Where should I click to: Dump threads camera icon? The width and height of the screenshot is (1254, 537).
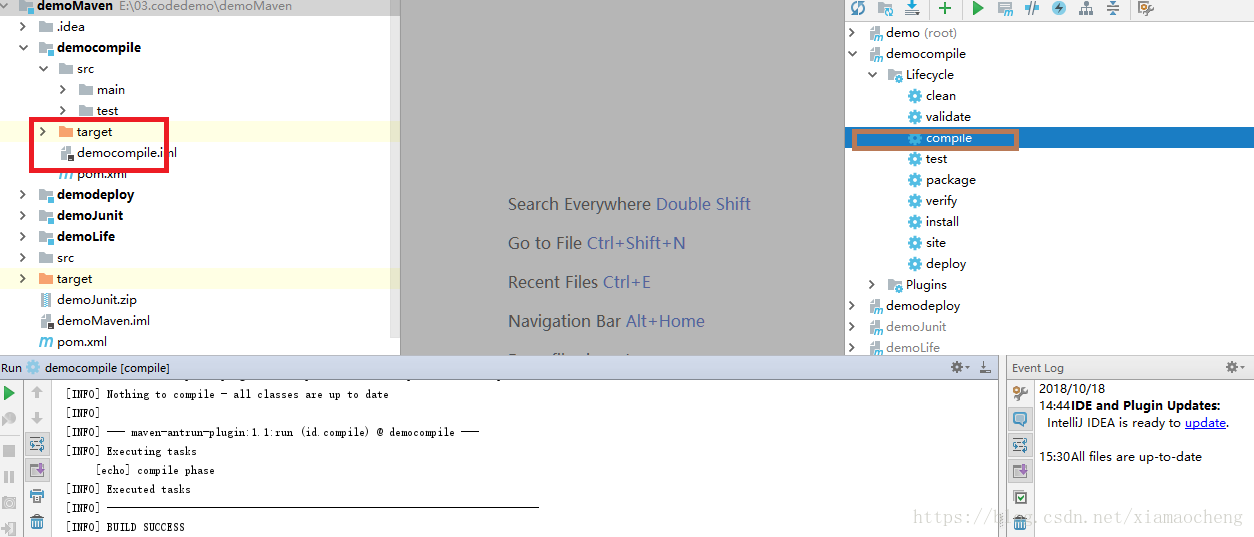click(x=9, y=503)
